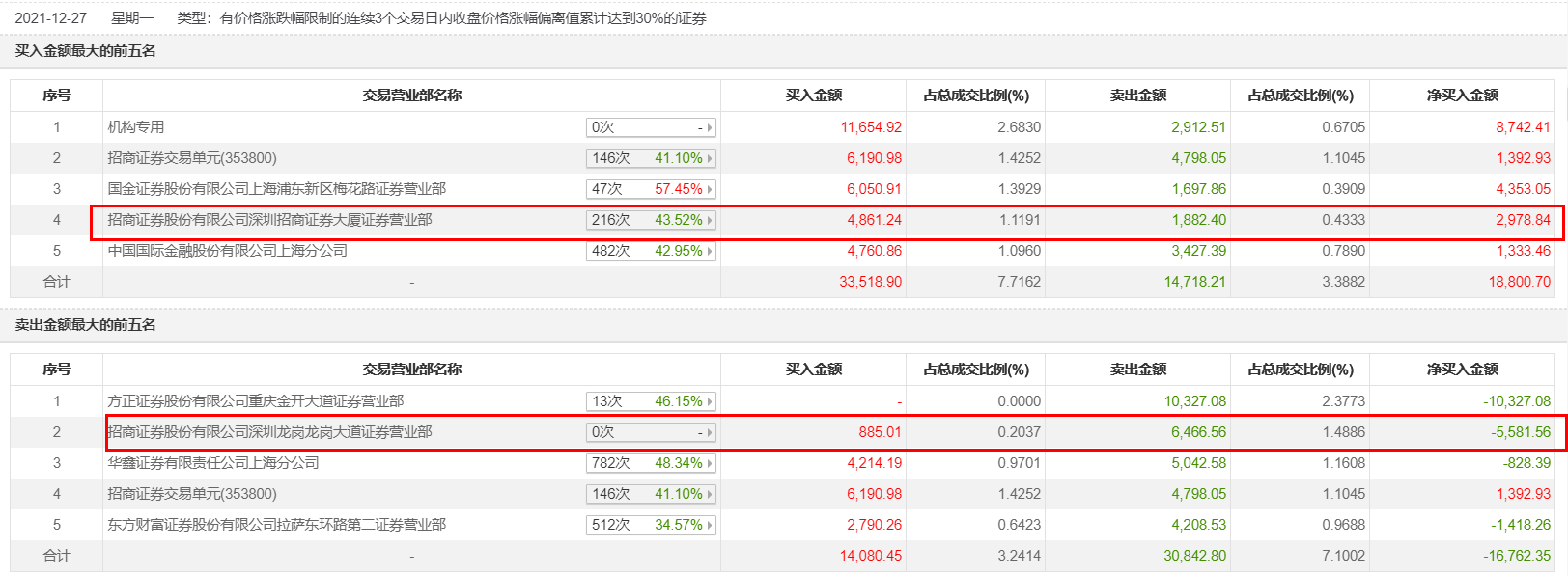Click 交易营业部名称 header in sell table
Screen dimensions: 1568x576
click(412, 370)
